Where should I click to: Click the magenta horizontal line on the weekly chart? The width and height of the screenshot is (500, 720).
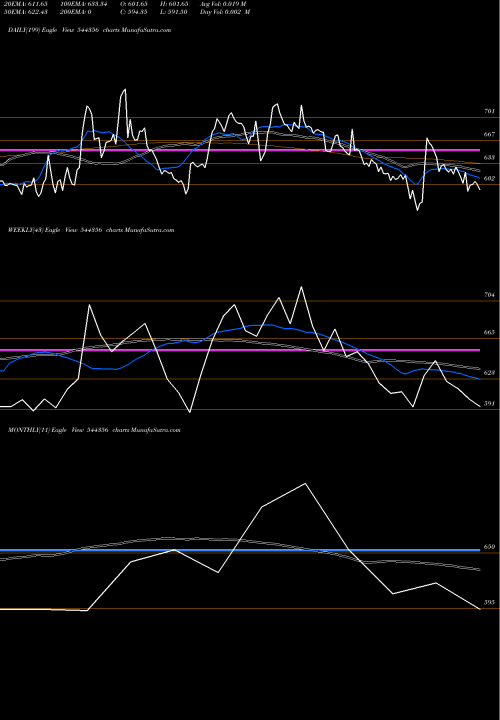pyautogui.click(x=240, y=350)
